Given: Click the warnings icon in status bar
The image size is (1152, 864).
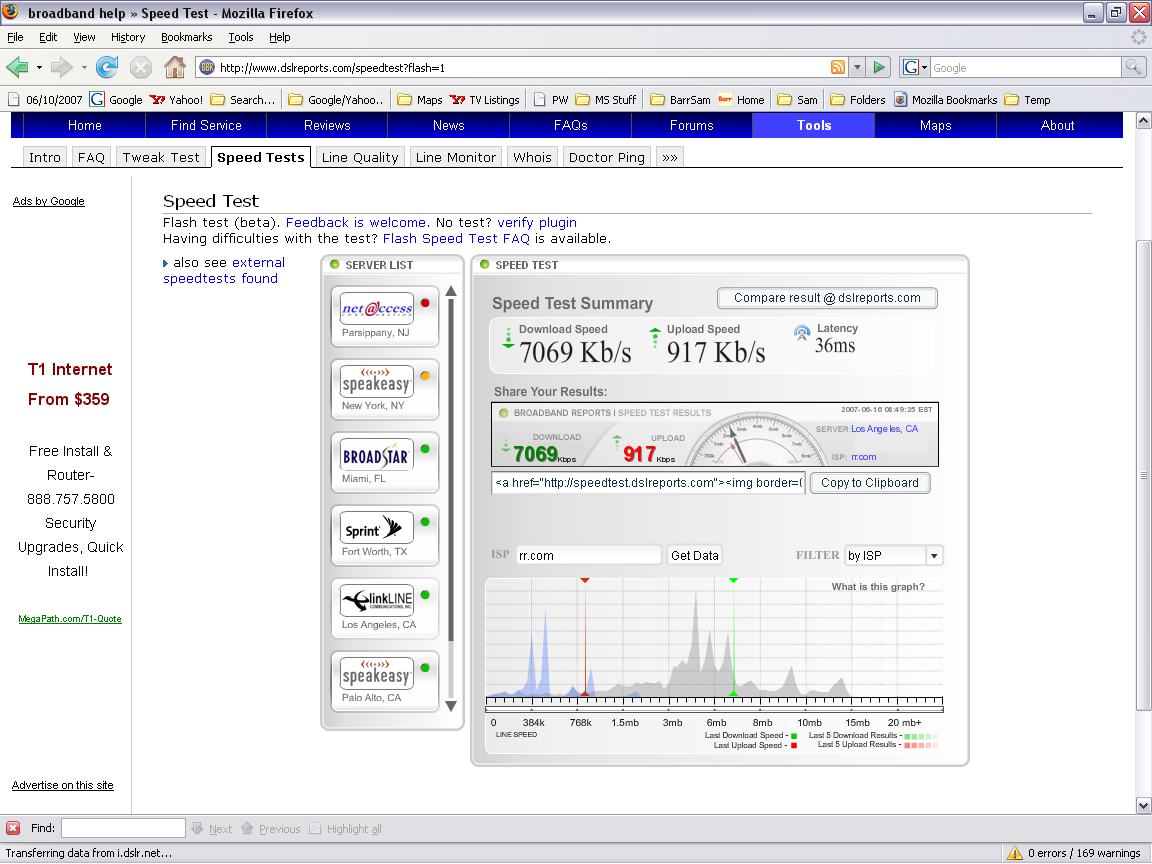Looking at the screenshot, I should pos(1015,853).
